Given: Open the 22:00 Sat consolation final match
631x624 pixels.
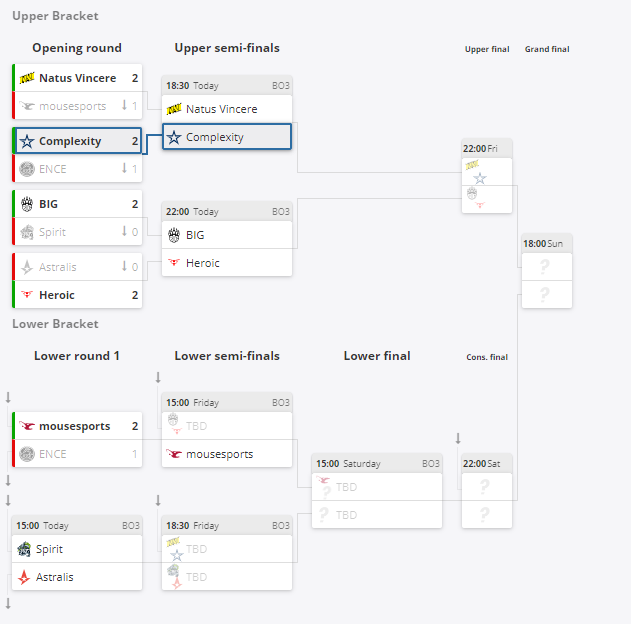Looking at the screenshot, I should tap(487, 464).
